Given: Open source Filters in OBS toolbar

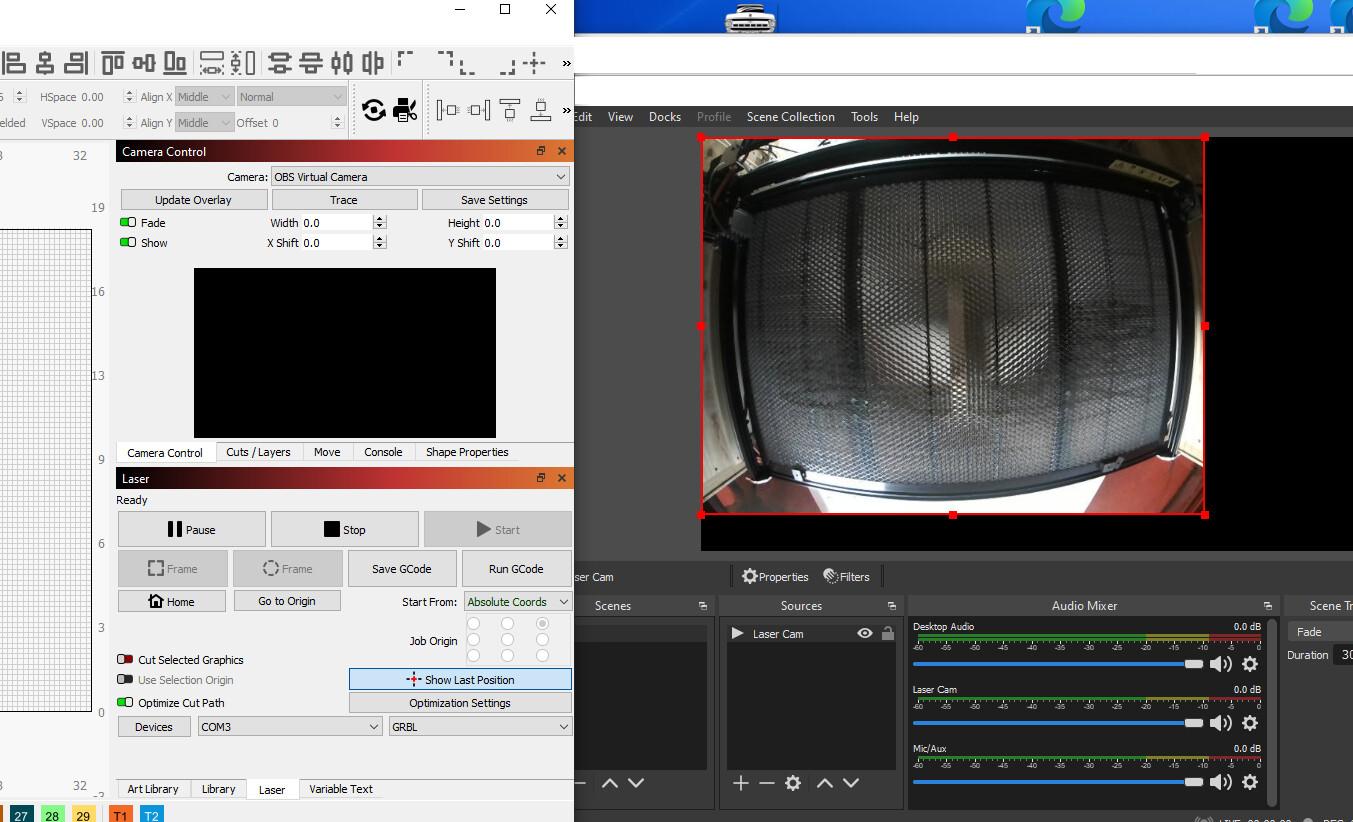Looking at the screenshot, I should (846, 577).
